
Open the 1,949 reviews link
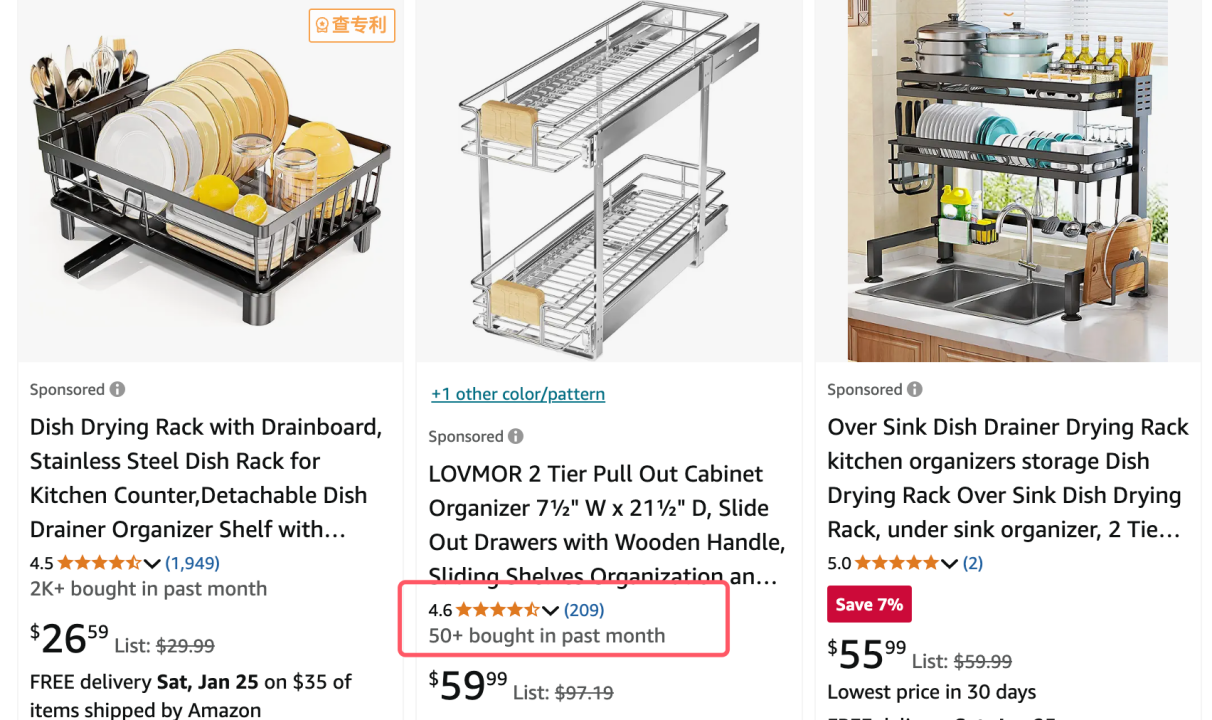[192, 563]
